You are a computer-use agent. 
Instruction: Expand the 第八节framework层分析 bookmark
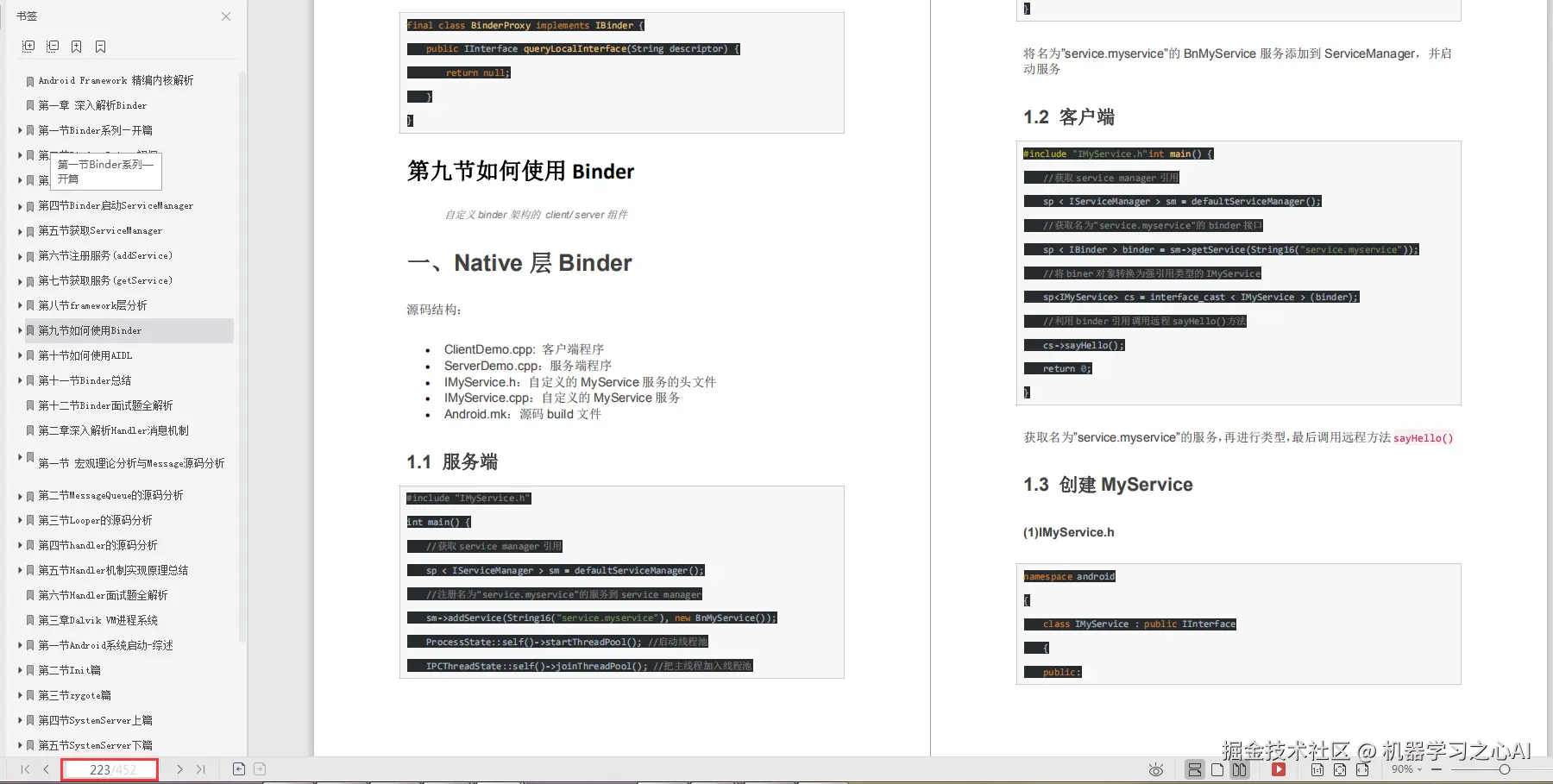pyautogui.click(x=20, y=305)
